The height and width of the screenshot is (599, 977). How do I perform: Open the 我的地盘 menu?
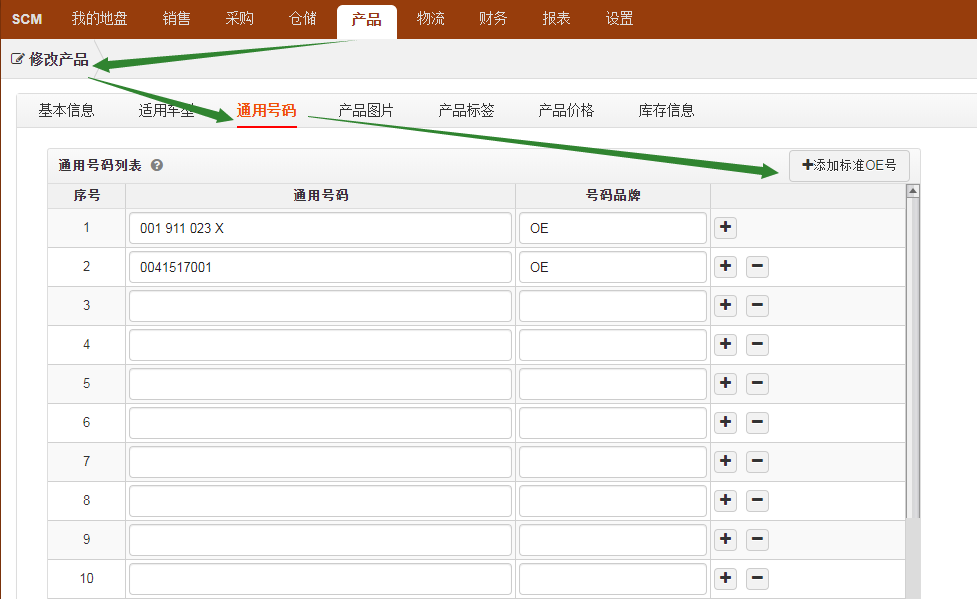click(x=99, y=19)
